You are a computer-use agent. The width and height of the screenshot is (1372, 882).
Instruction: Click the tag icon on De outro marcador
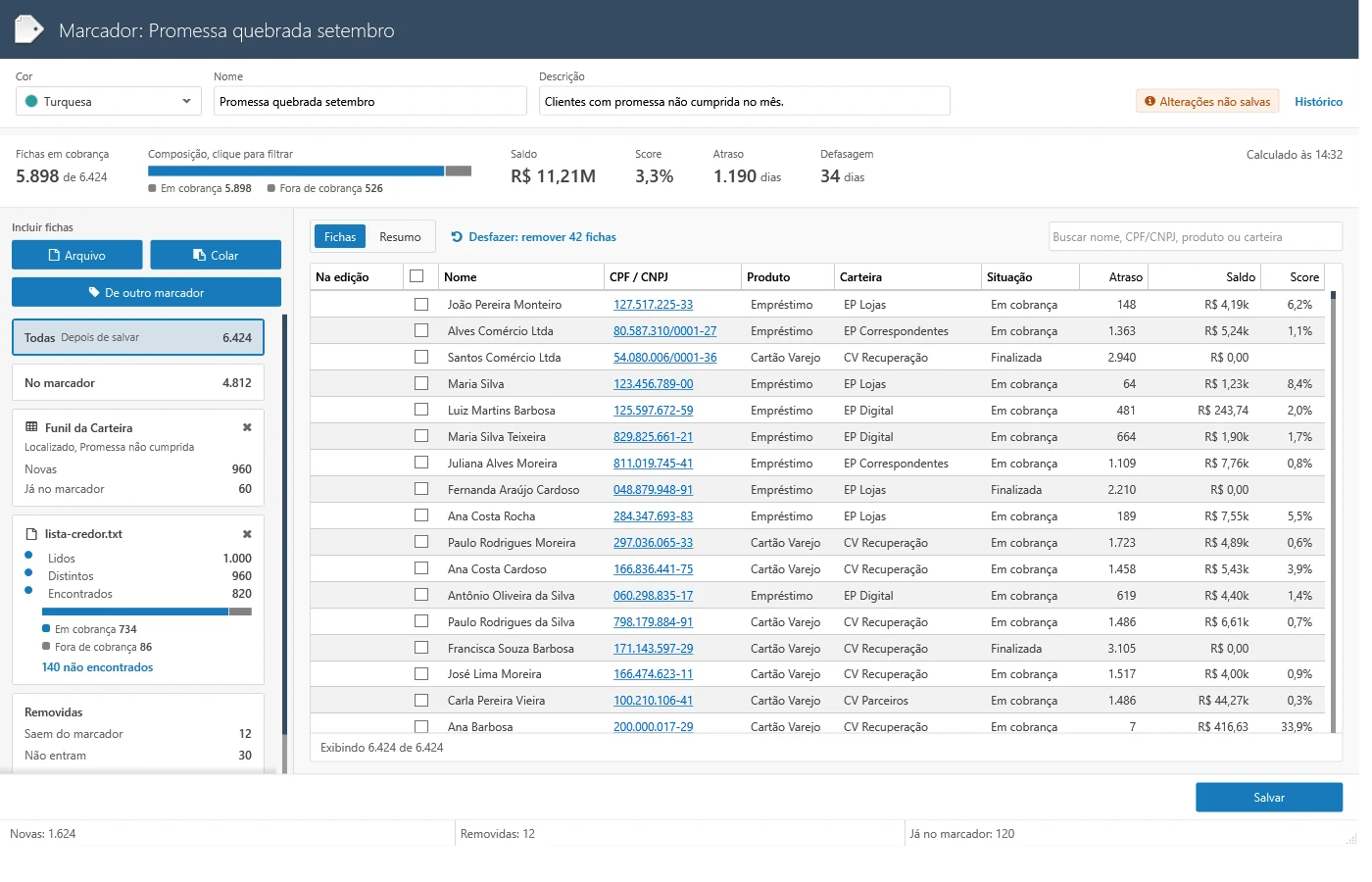coord(94,292)
